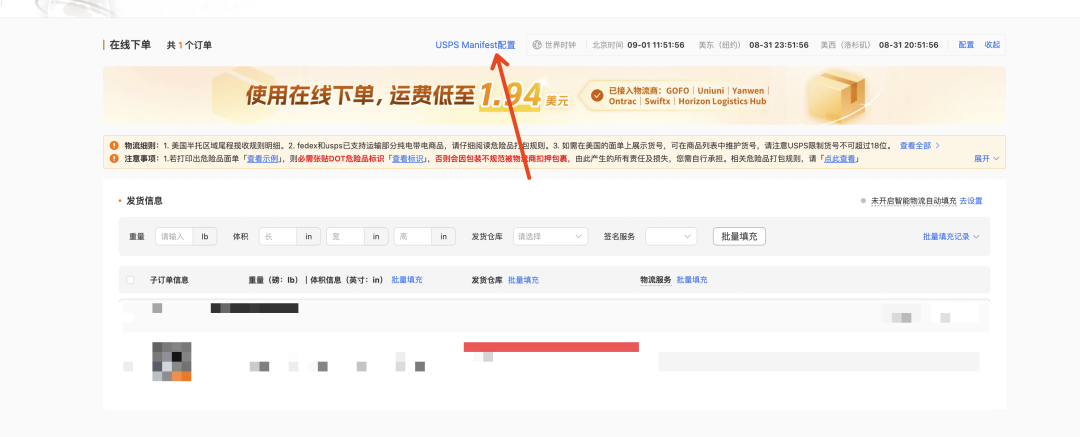Focus the weight 请输入 input field
Image resolution: width=1080 pixels, height=437 pixels.
click(174, 236)
